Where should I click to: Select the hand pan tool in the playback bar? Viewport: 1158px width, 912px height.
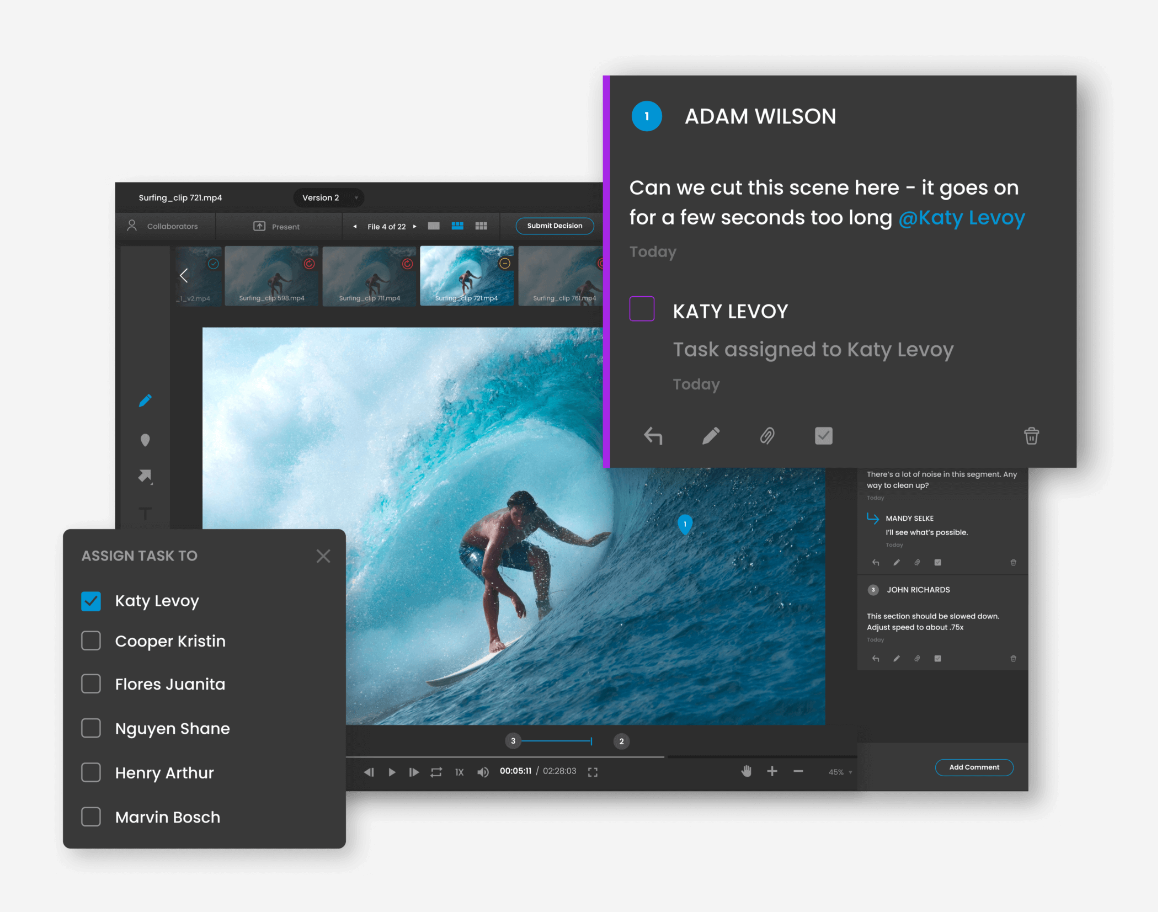pyautogui.click(x=746, y=771)
